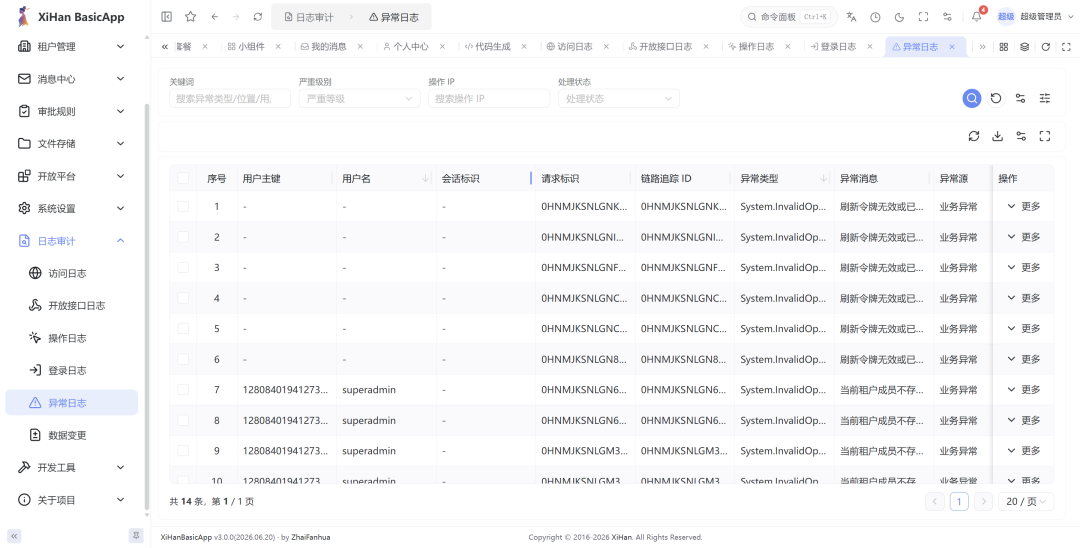Open the 命令面板 command palette
The height and width of the screenshot is (548, 1080).
click(x=787, y=17)
